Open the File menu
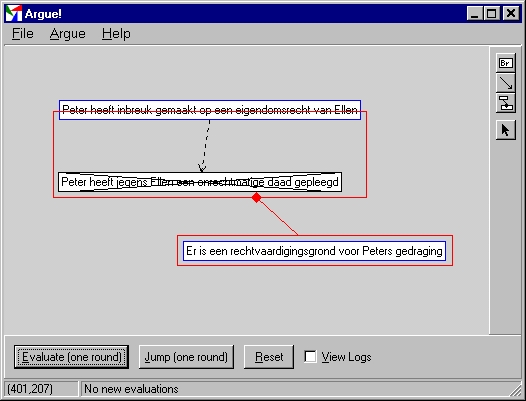526x401 pixels. (22, 34)
